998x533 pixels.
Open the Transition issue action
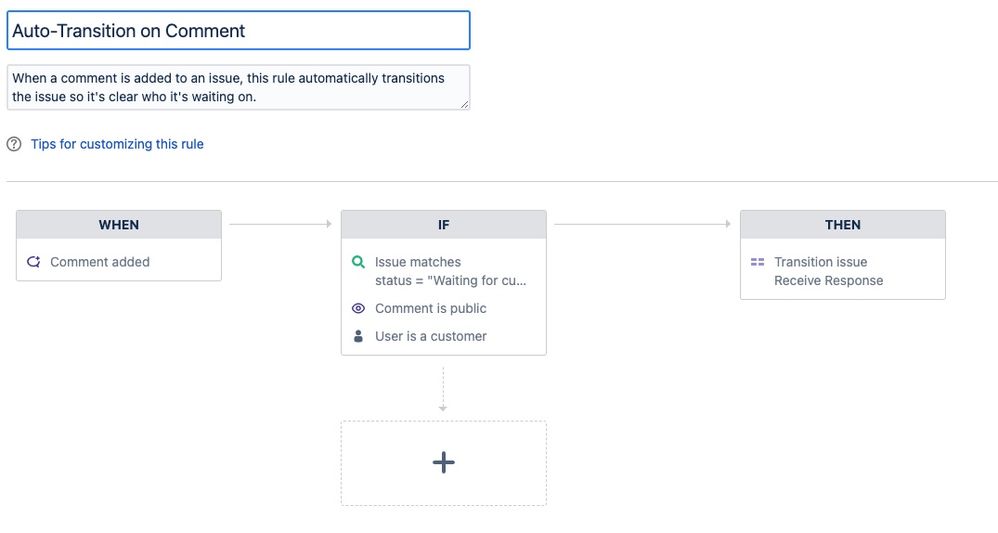tap(821, 262)
